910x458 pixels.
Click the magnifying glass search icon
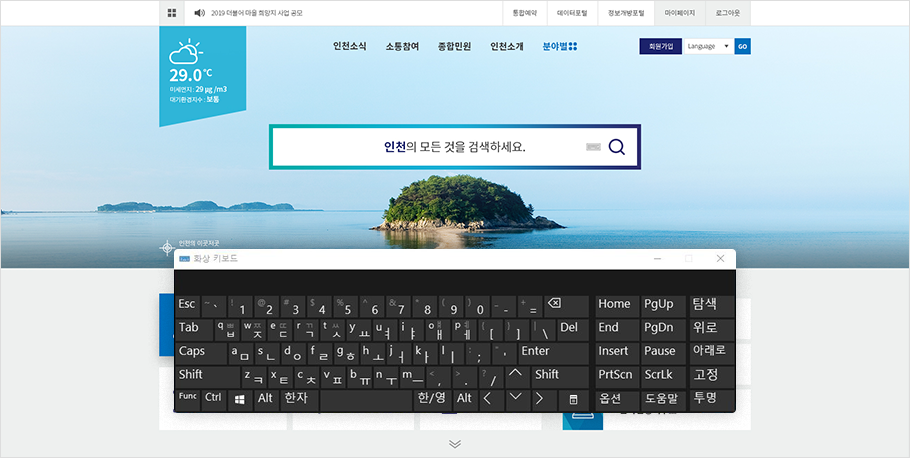[616, 147]
